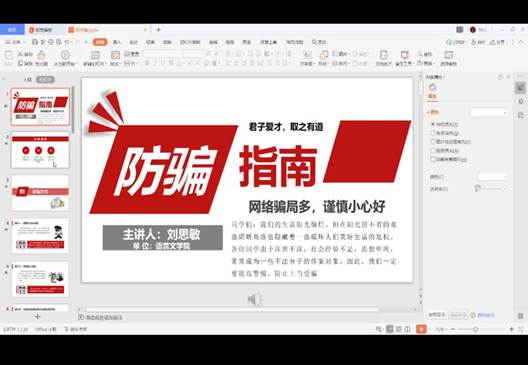
Task: Open the Home ribbon tab
Action: [x=99, y=42]
